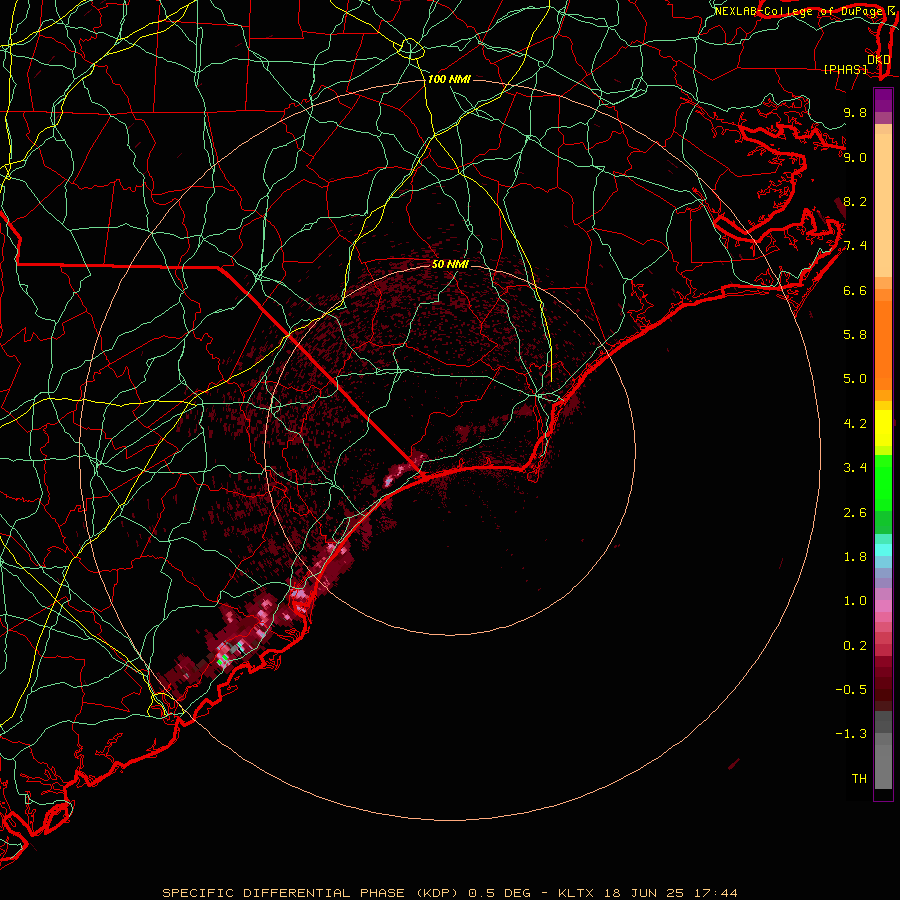Pick the purple segment of the color bar

click(x=883, y=100)
